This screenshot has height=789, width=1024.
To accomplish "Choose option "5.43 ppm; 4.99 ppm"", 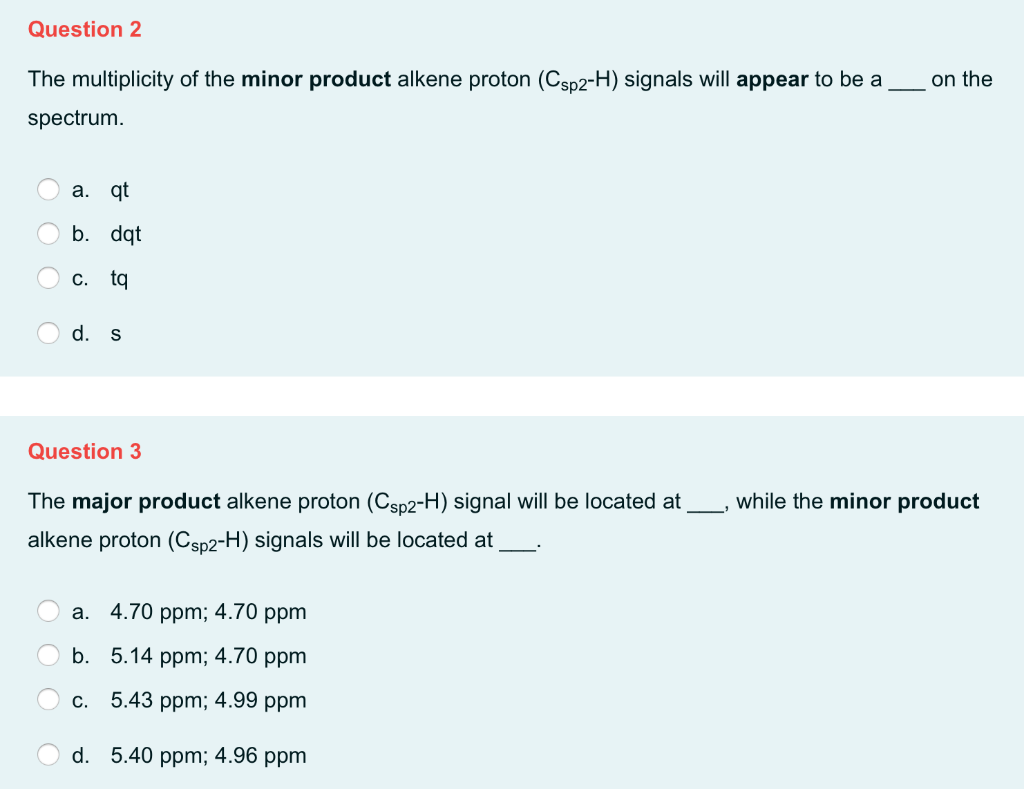I will (x=48, y=699).
